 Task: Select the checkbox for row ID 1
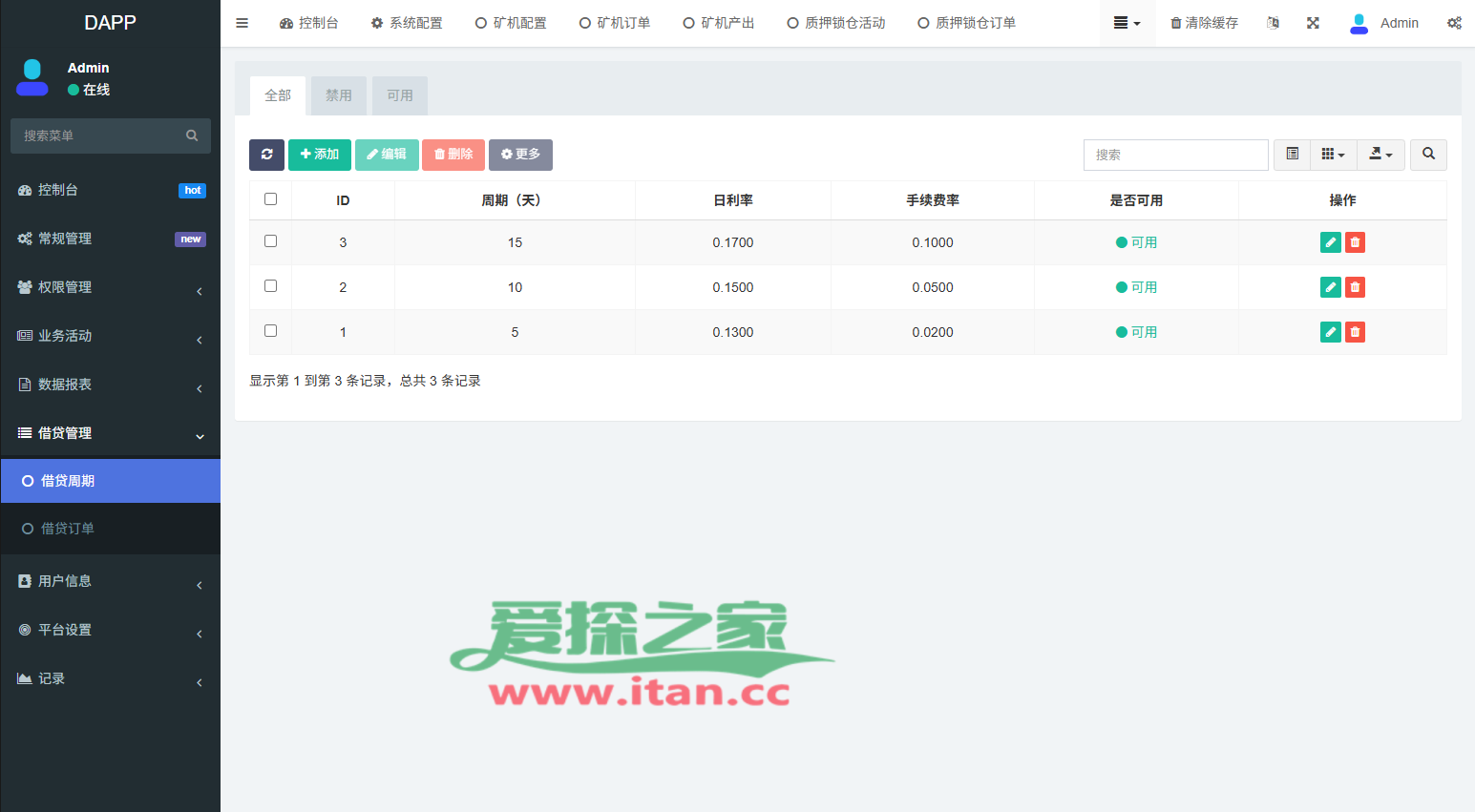point(270,331)
